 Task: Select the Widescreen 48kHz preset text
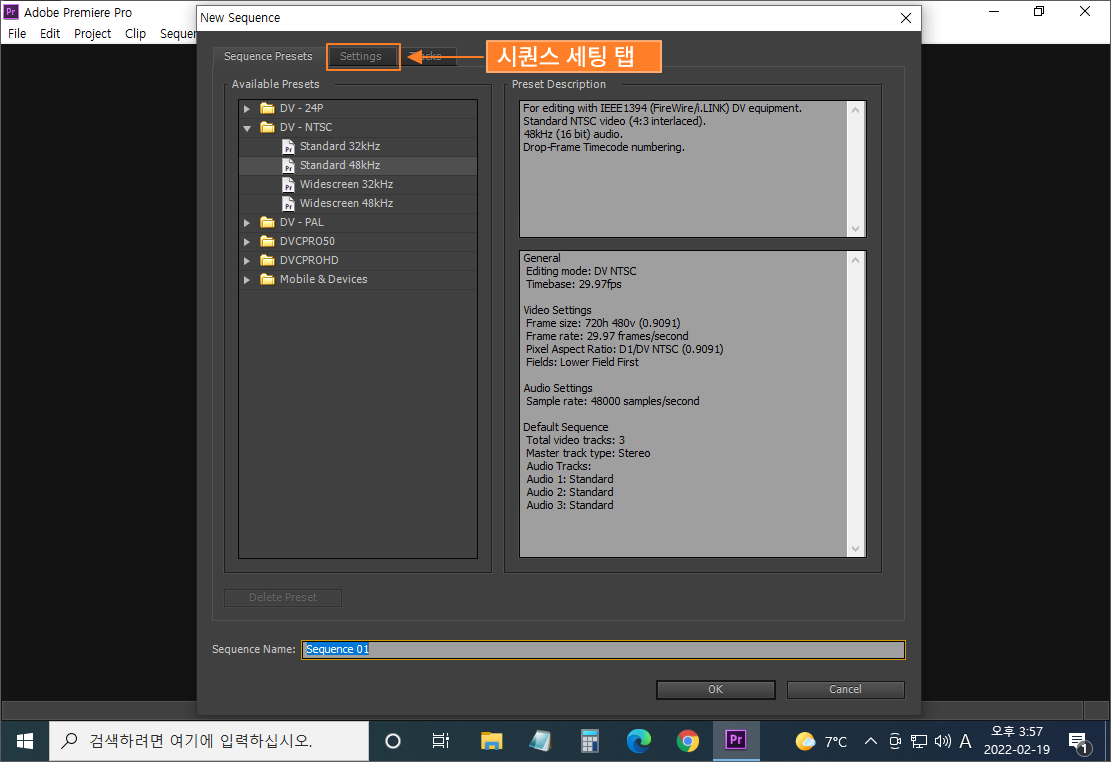(x=346, y=203)
